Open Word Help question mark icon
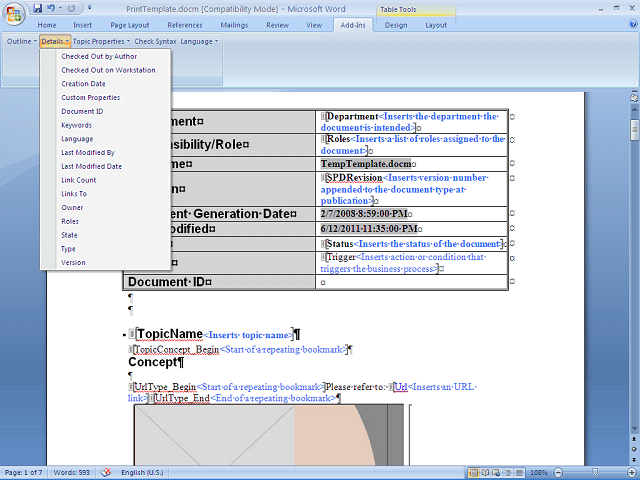 pos(633,24)
